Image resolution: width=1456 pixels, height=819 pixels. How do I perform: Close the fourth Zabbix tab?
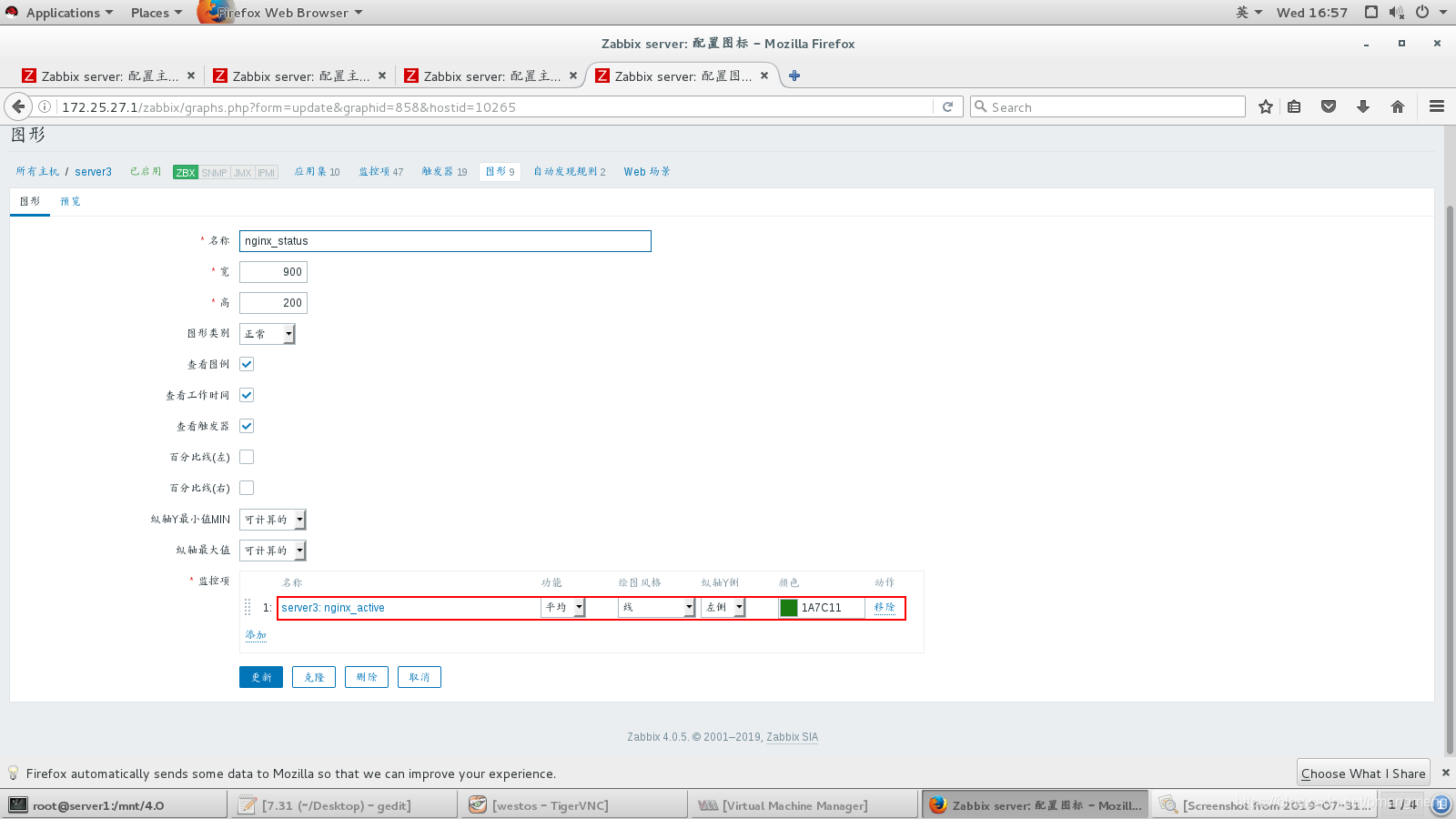[x=764, y=76]
